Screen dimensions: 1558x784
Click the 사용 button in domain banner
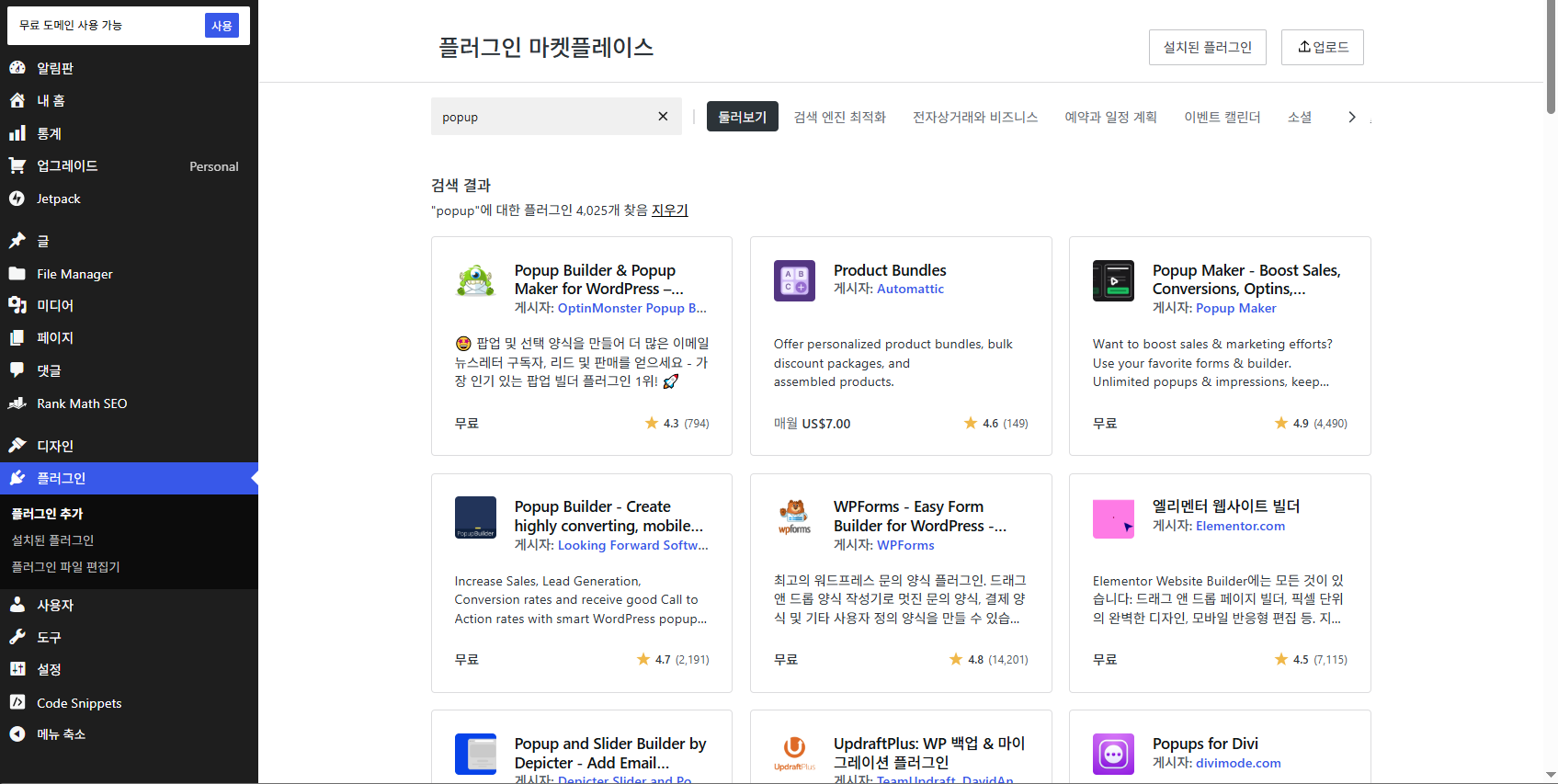point(222,26)
